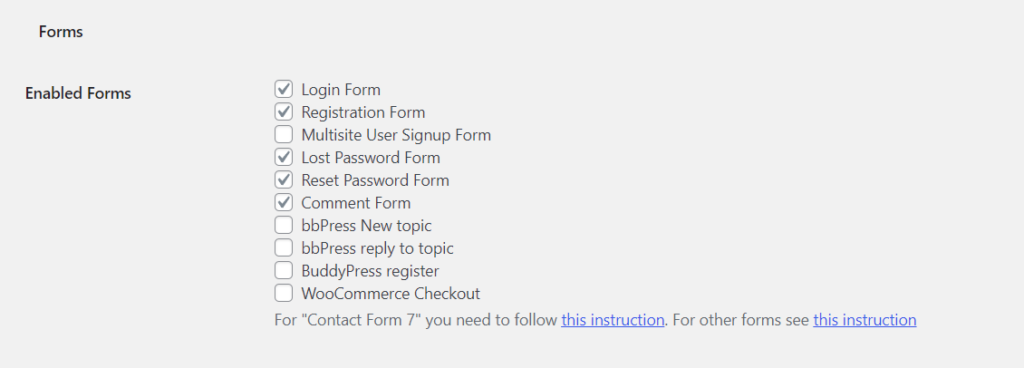The image size is (1024, 368).
Task: Click the Comment Form label text
Action: pos(356,203)
